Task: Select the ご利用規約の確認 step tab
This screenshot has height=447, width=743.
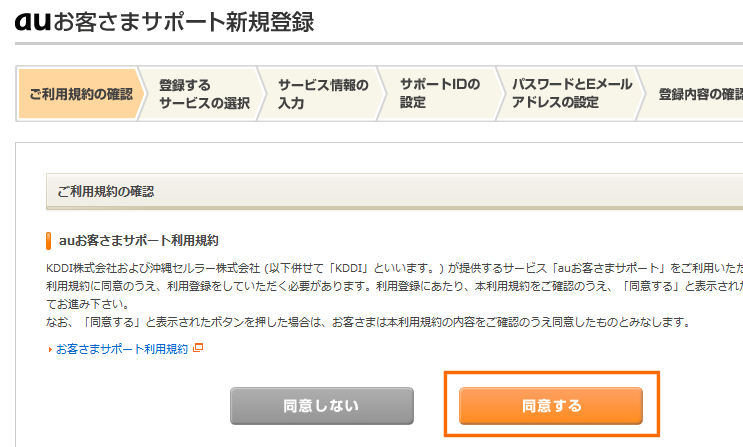Action: click(78, 94)
